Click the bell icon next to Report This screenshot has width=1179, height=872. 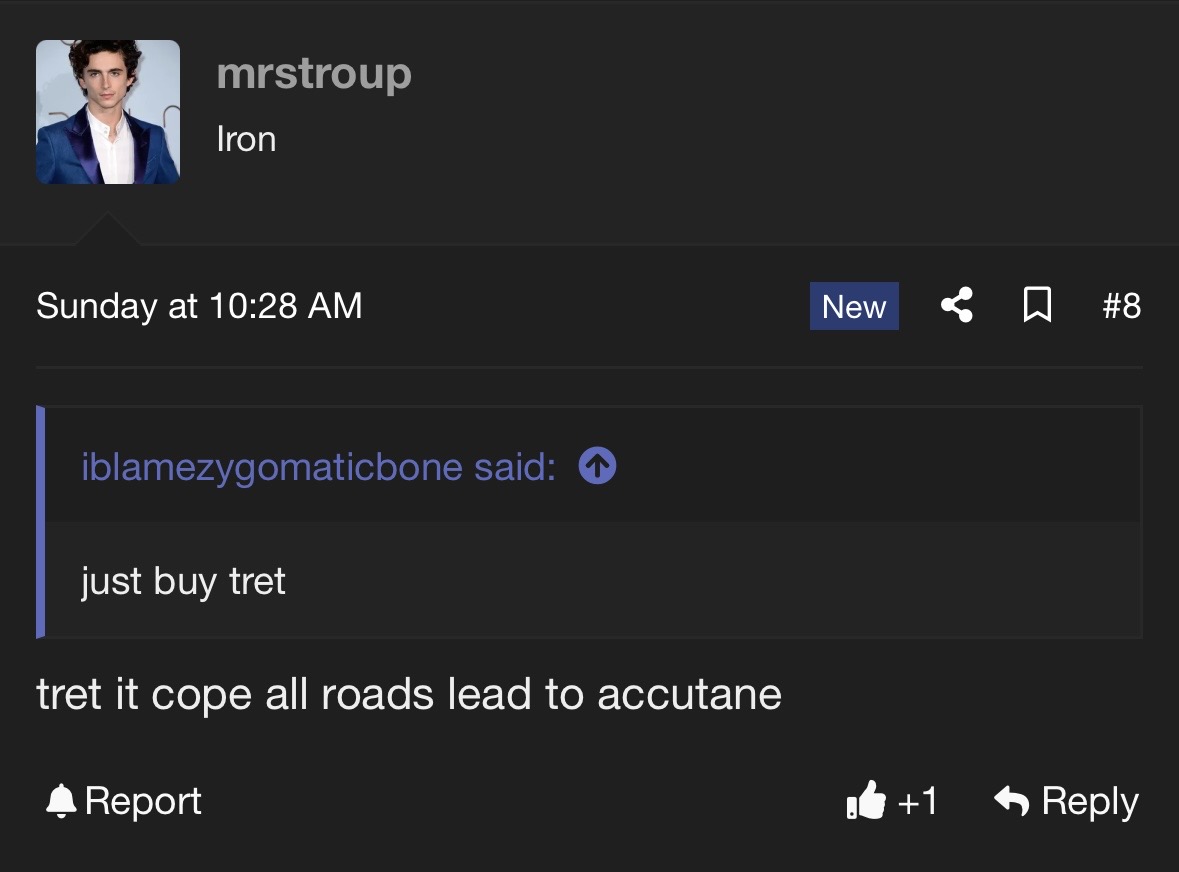61,800
